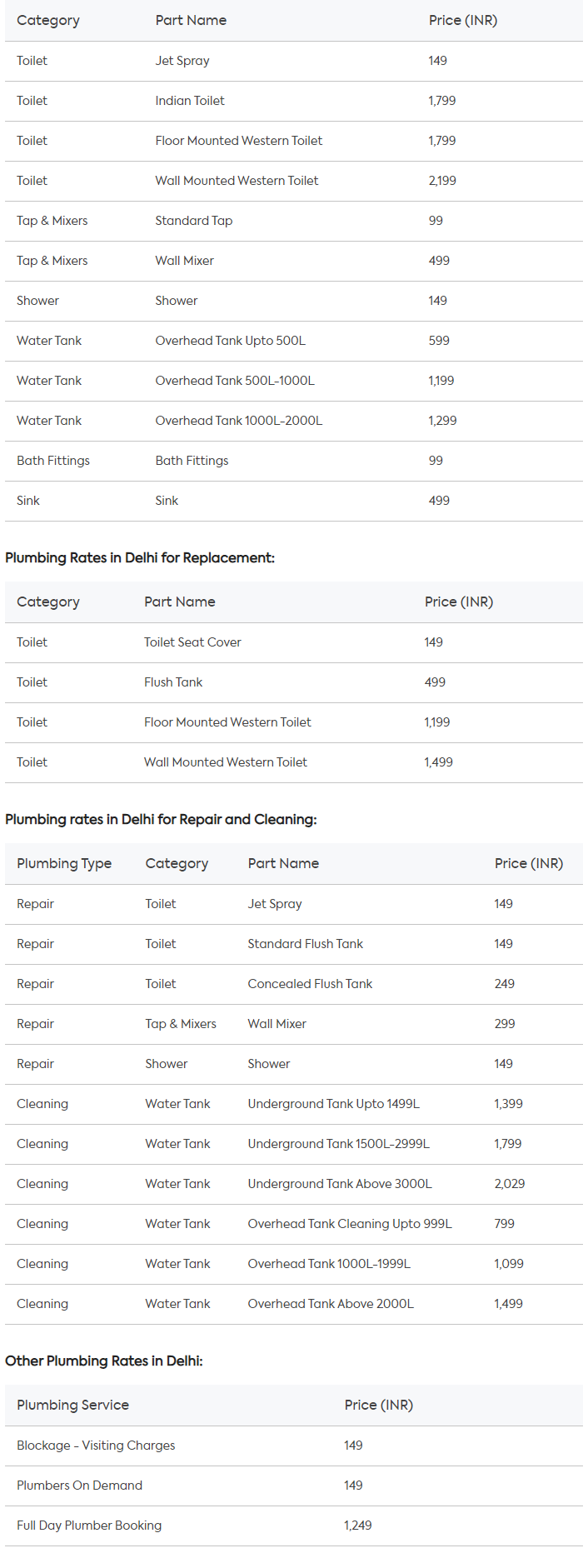This screenshot has width=588, height=1568.
Task: Select the 'Full Day Plumber Booking' row
Action: pyautogui.click(x=89, y=1526)
